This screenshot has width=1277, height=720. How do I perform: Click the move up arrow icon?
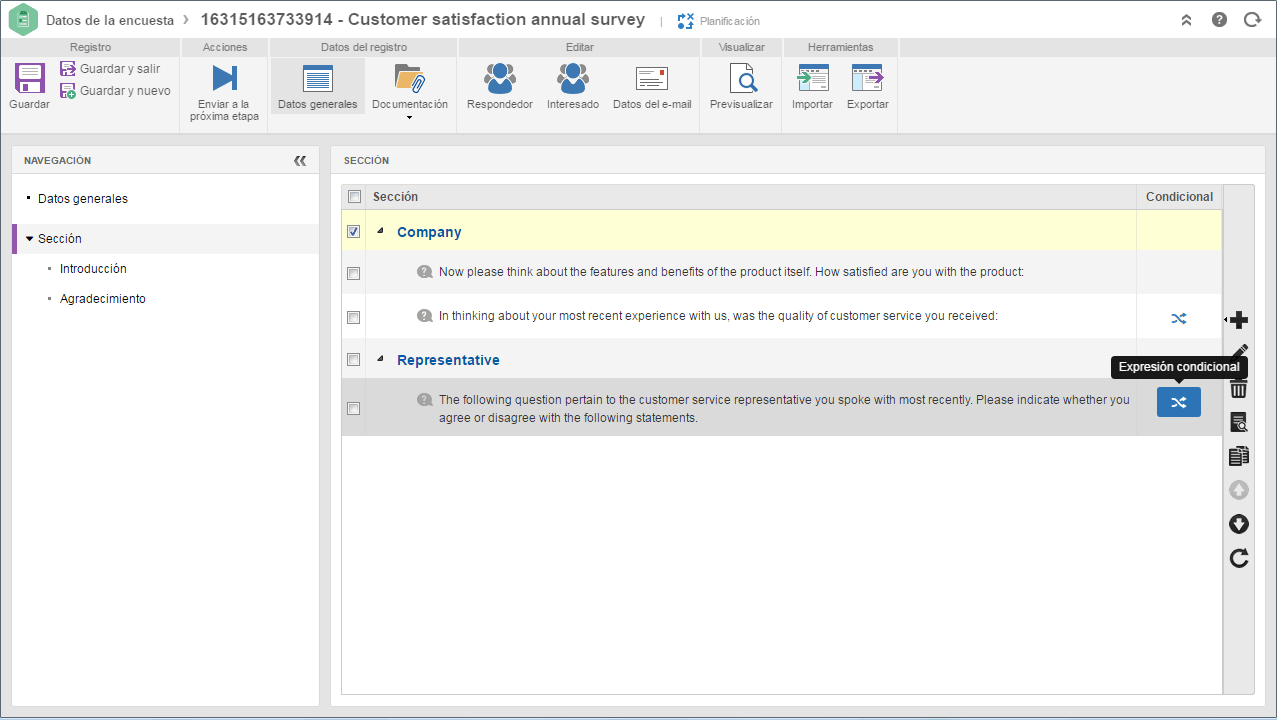click(1239, 490)
